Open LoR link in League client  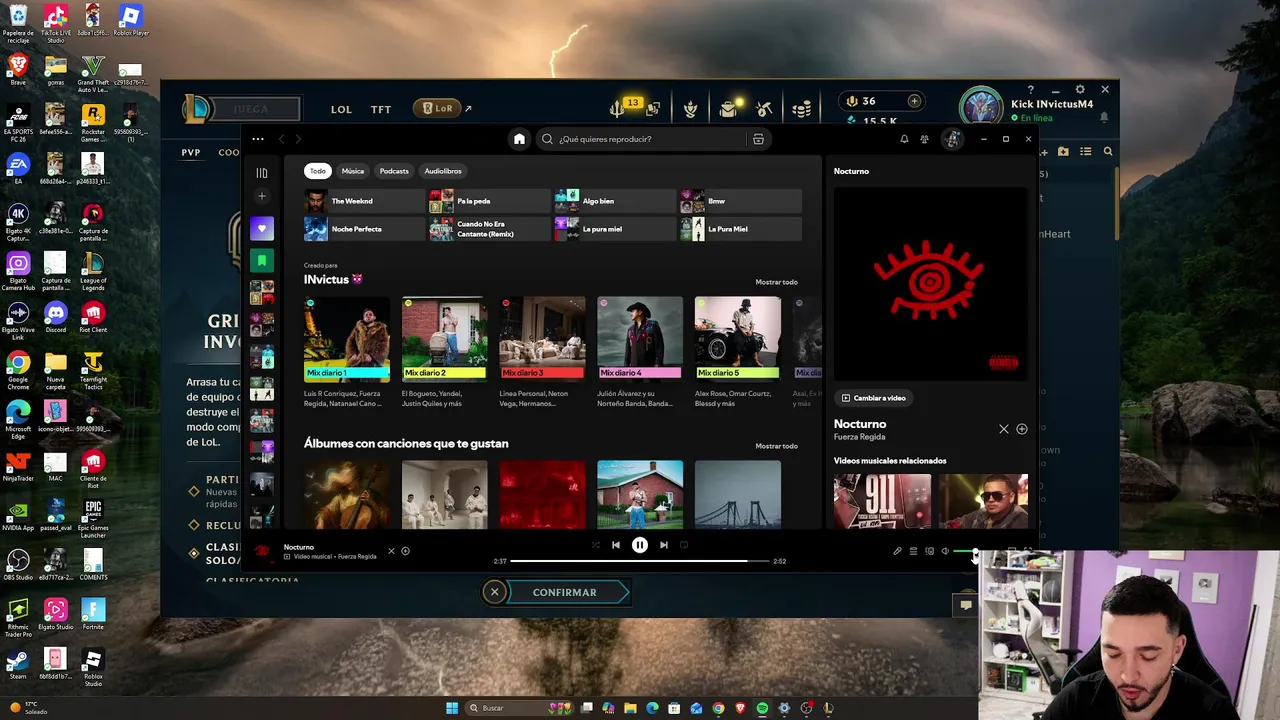tap(438, 108)
